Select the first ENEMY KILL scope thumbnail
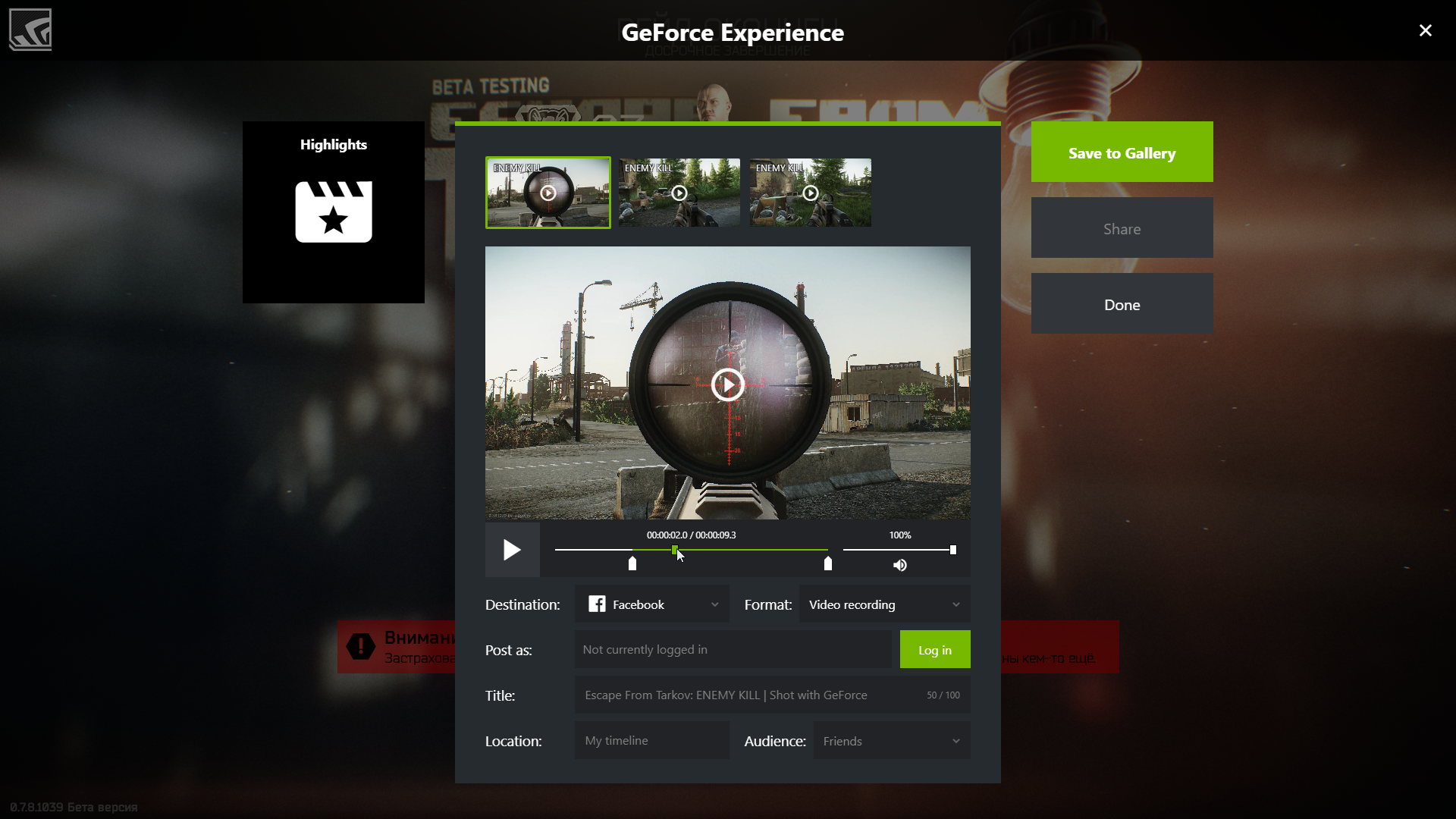Image resolution: width=1456 pixels, height=819 pixels. pyautogui.click(x=548, y=193)
